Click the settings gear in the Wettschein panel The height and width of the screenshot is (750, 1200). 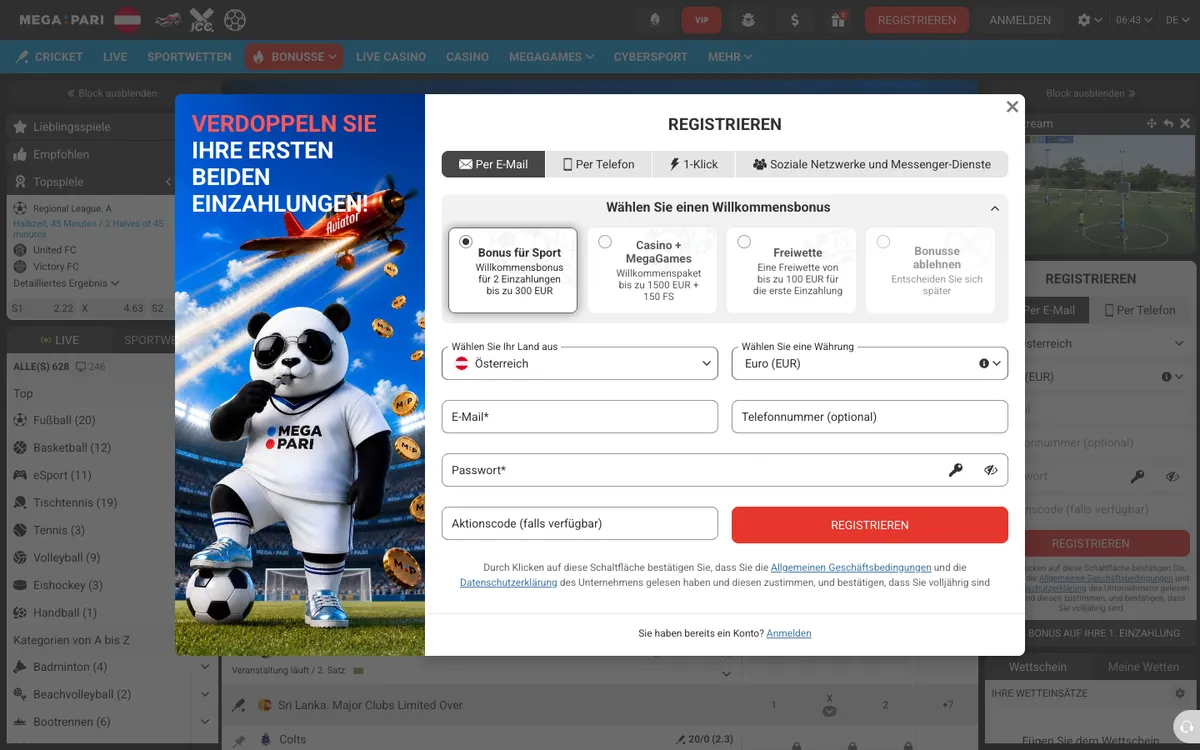click(x=1179, y=693)
